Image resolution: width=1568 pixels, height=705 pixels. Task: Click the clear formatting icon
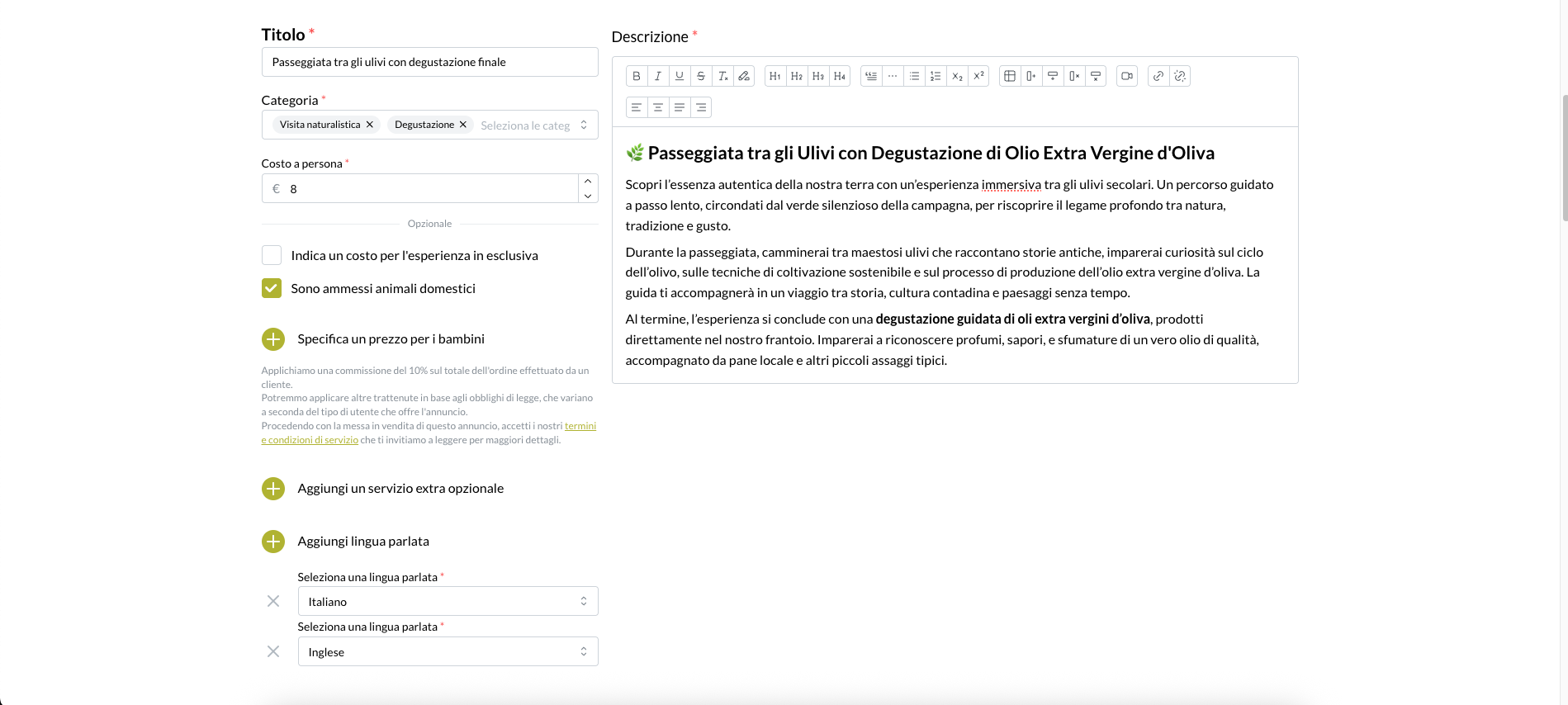point(722,76)
